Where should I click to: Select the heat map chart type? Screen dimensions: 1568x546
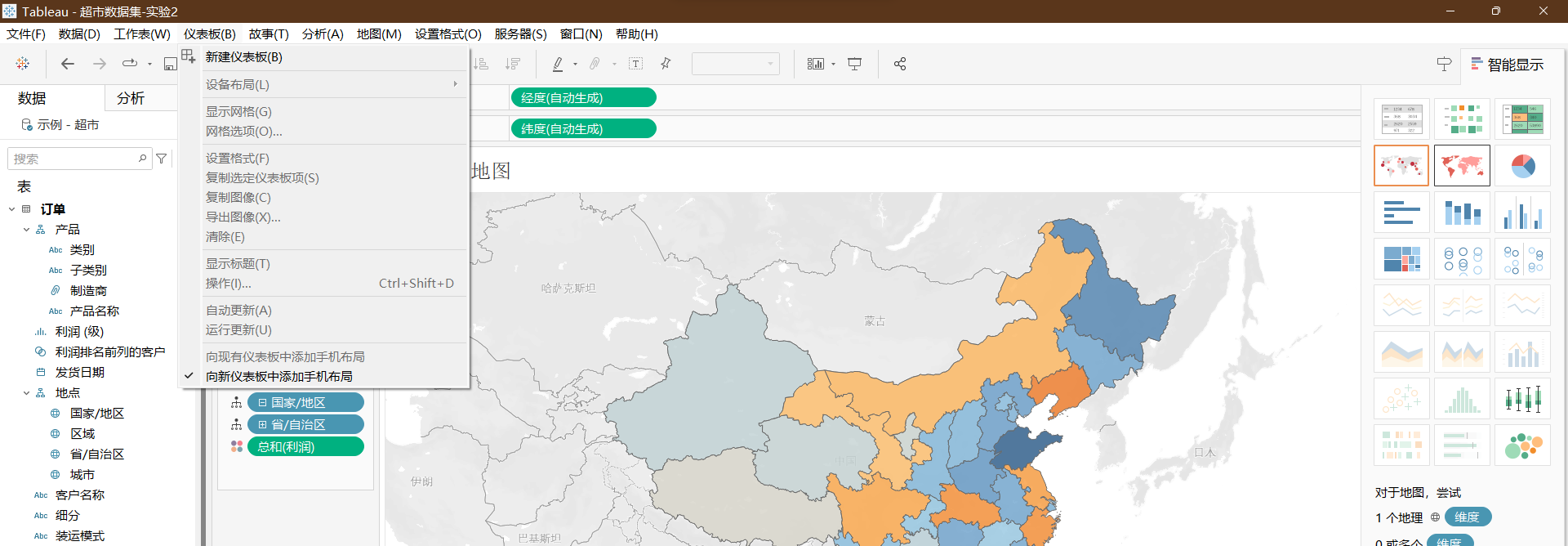1462,119
